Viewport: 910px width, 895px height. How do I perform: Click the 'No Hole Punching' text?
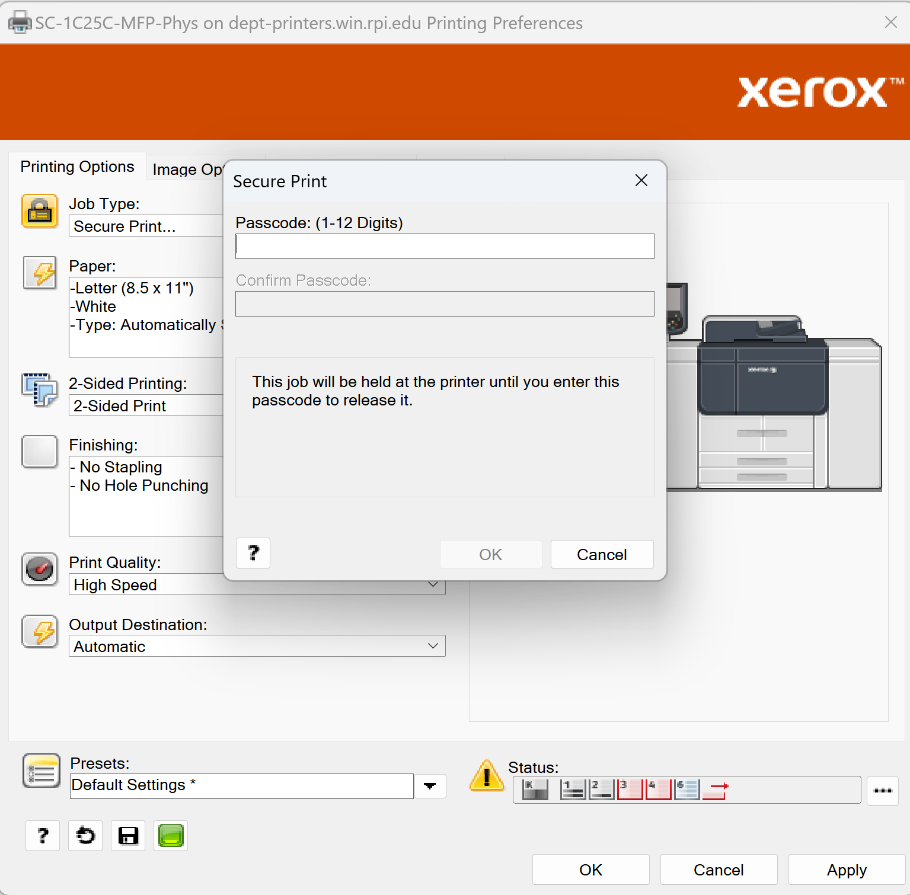point(139,486)
